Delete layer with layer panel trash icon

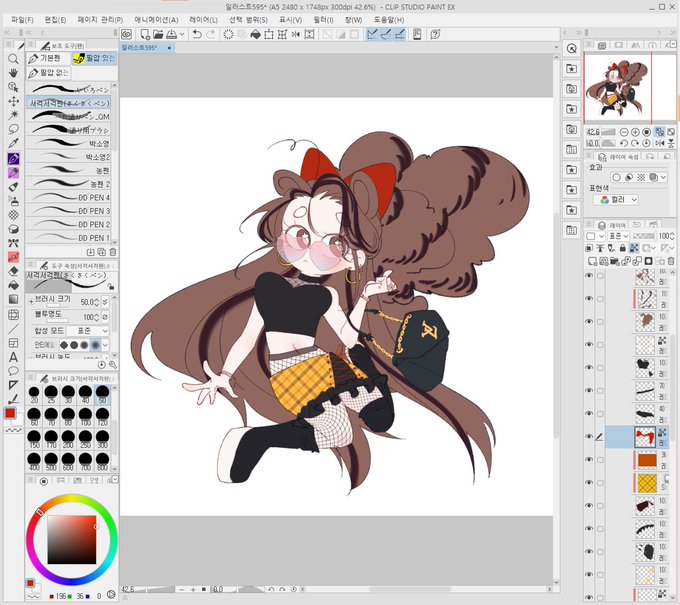(x=671, y=261)
